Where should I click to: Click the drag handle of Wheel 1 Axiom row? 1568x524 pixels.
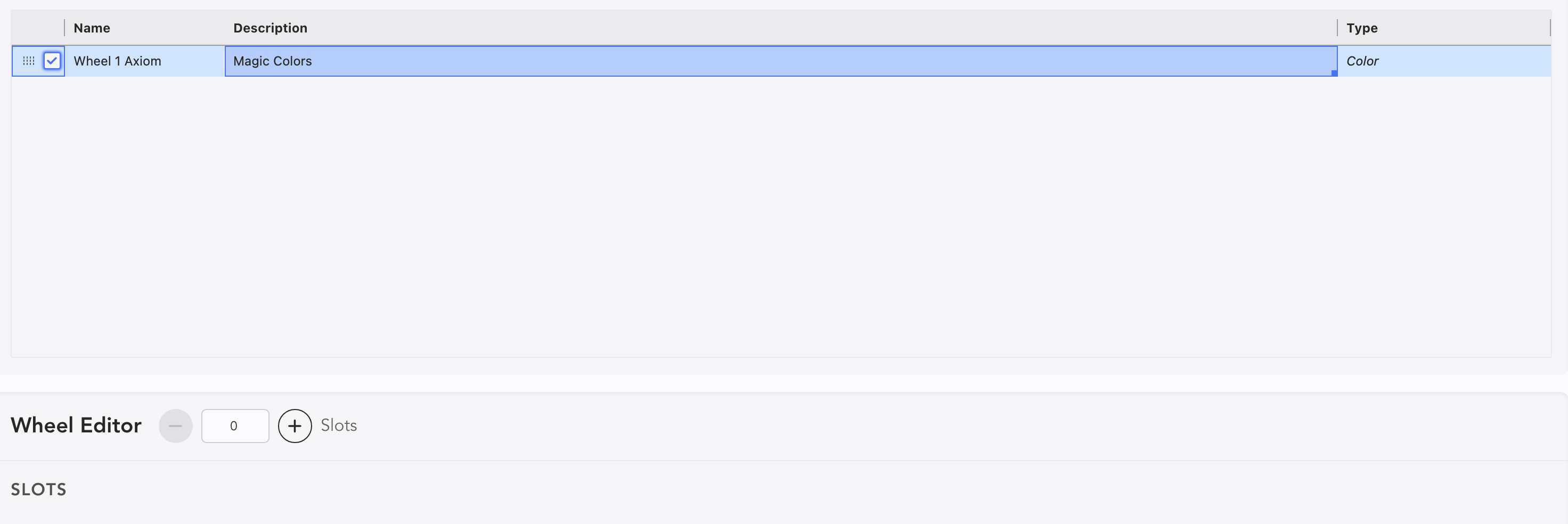29,61
